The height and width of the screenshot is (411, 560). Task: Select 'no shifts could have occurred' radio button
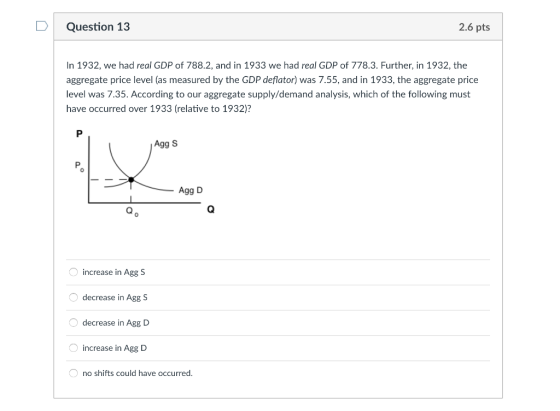(x=73, y=373)
